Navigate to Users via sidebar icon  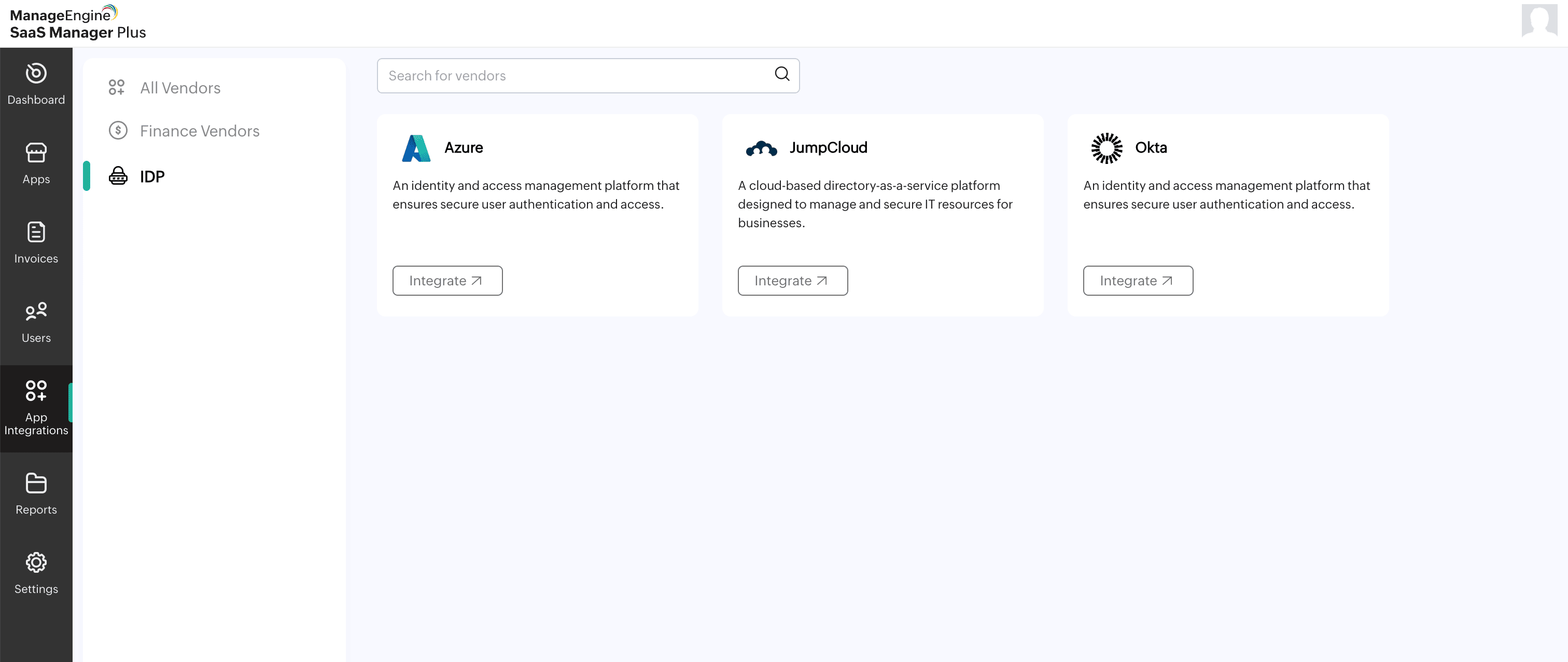point(36,322)
